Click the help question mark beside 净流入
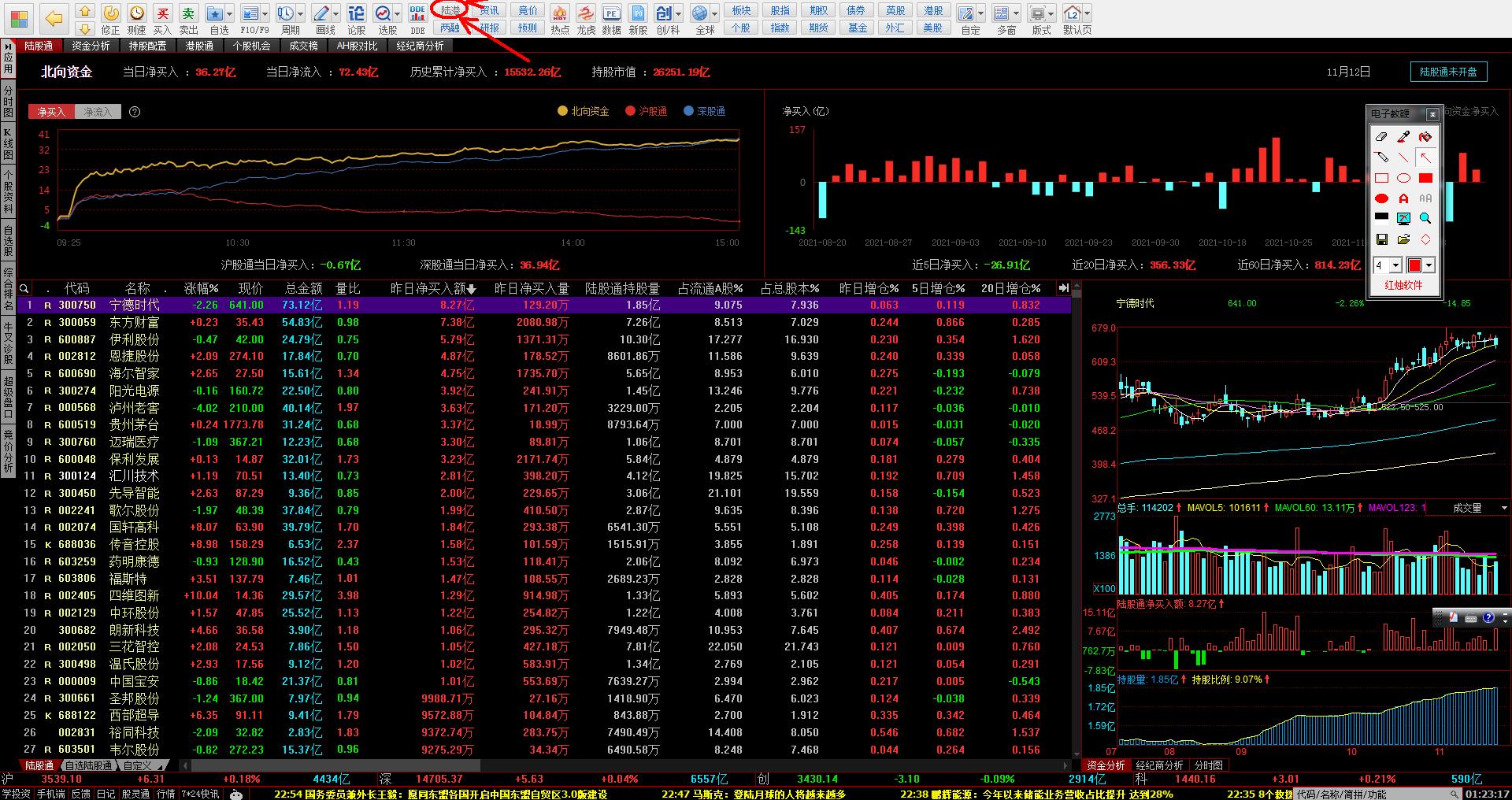The width and height of the screenshot is (1512, 800). [135, 112]
